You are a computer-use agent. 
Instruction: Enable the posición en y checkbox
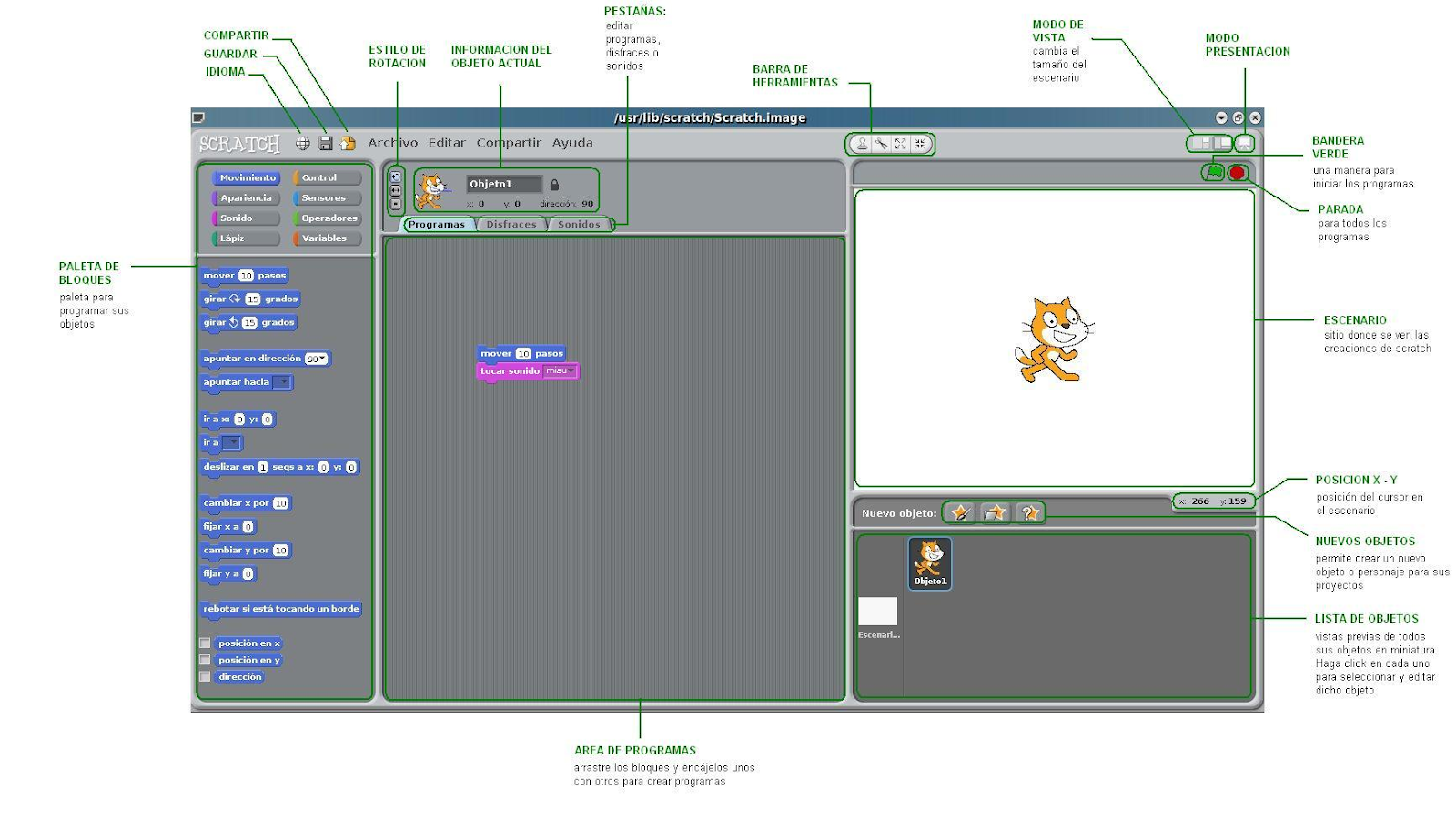(x=205, y=660)
